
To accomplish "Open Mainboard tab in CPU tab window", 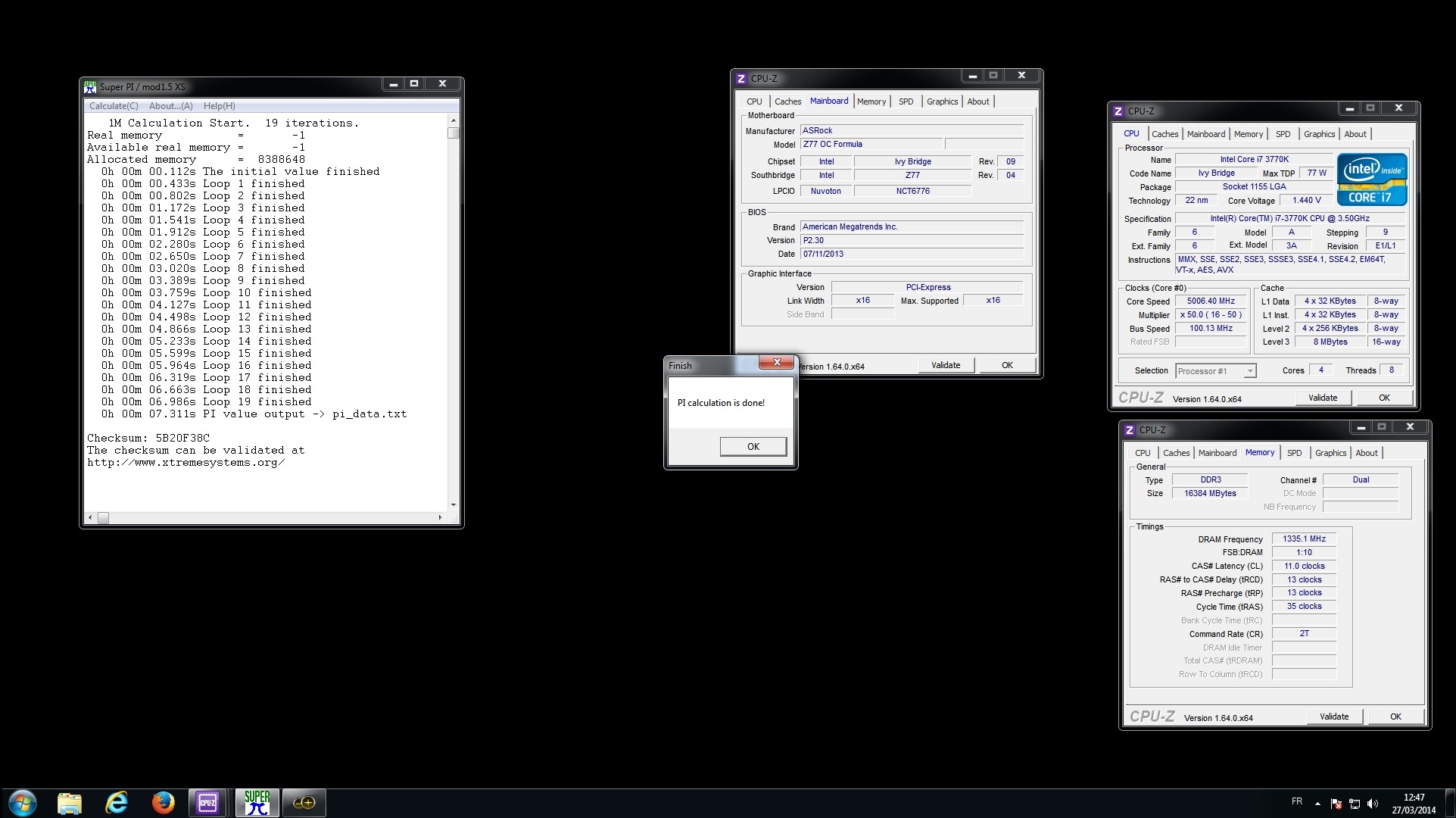I will [x=1206, y=134].
